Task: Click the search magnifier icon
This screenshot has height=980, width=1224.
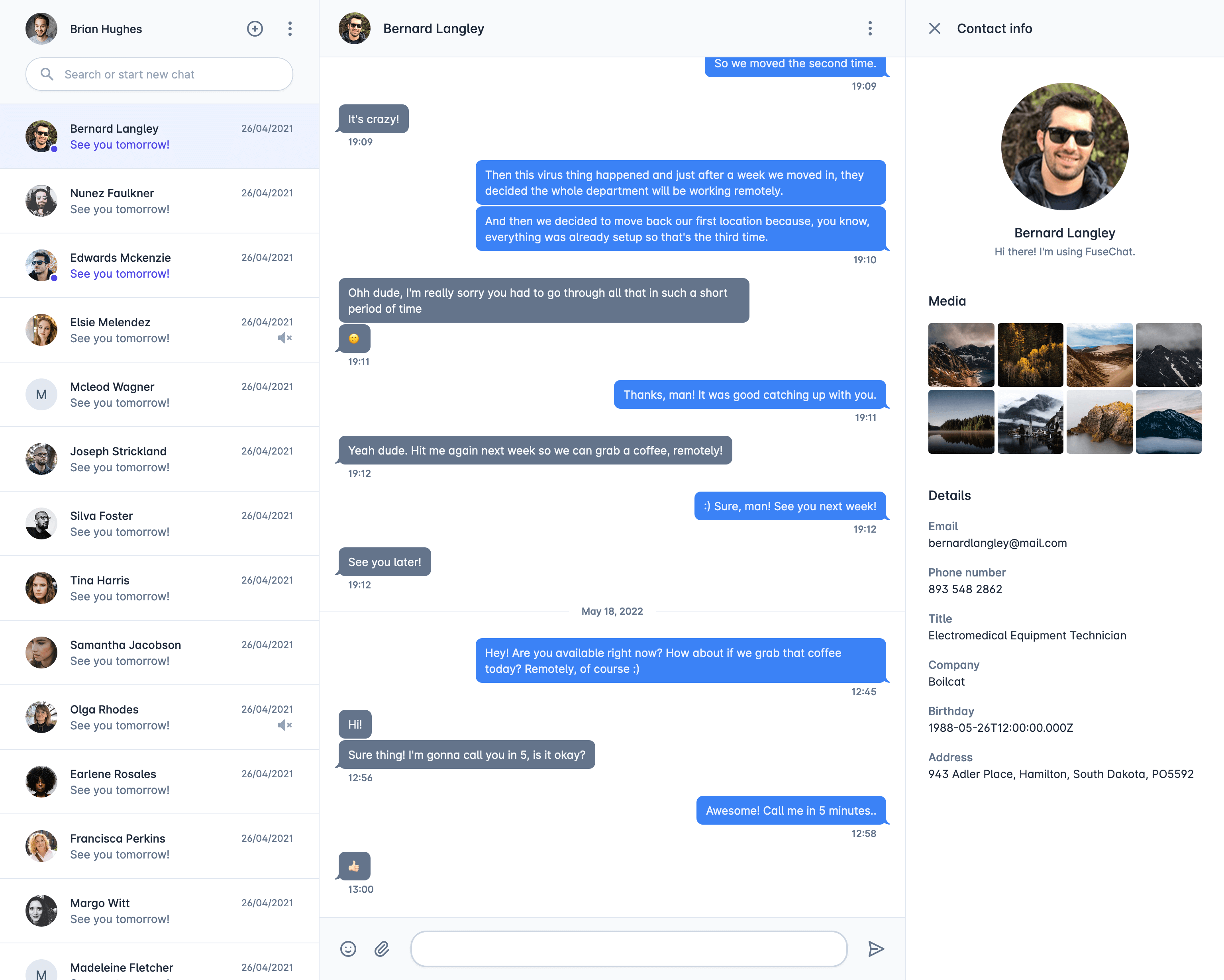Action: (47, 74)
